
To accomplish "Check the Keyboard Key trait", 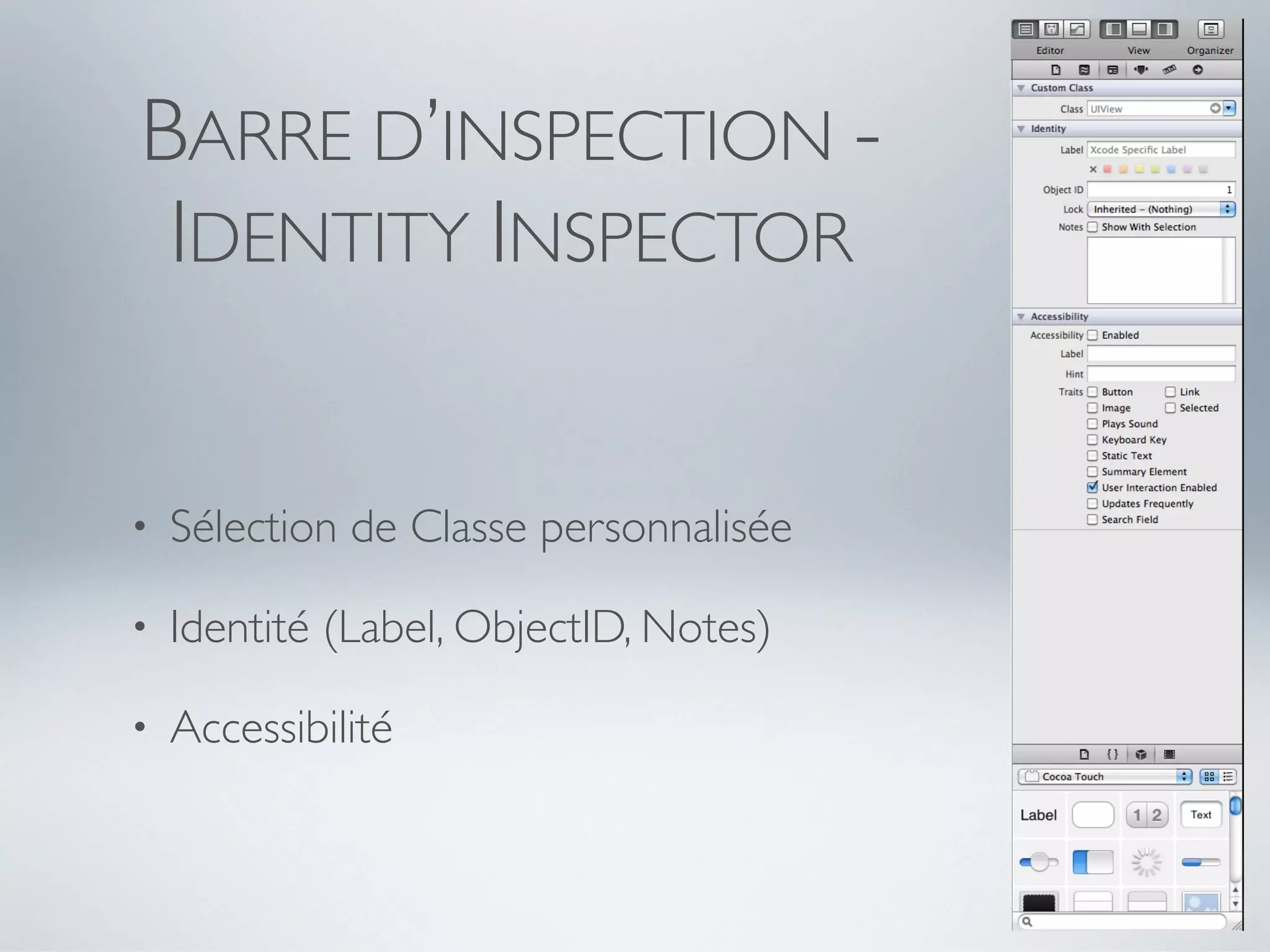I will [x=1092, y=440].
